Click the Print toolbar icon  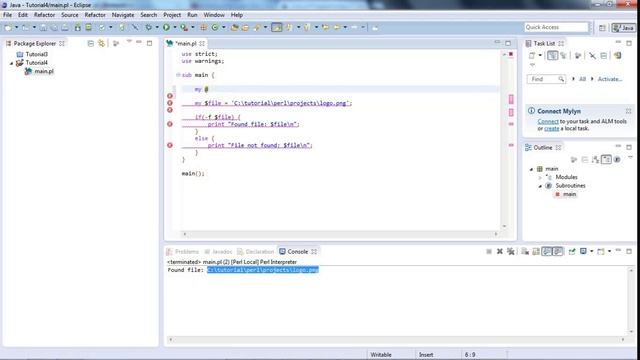click(x=65, y=27)
